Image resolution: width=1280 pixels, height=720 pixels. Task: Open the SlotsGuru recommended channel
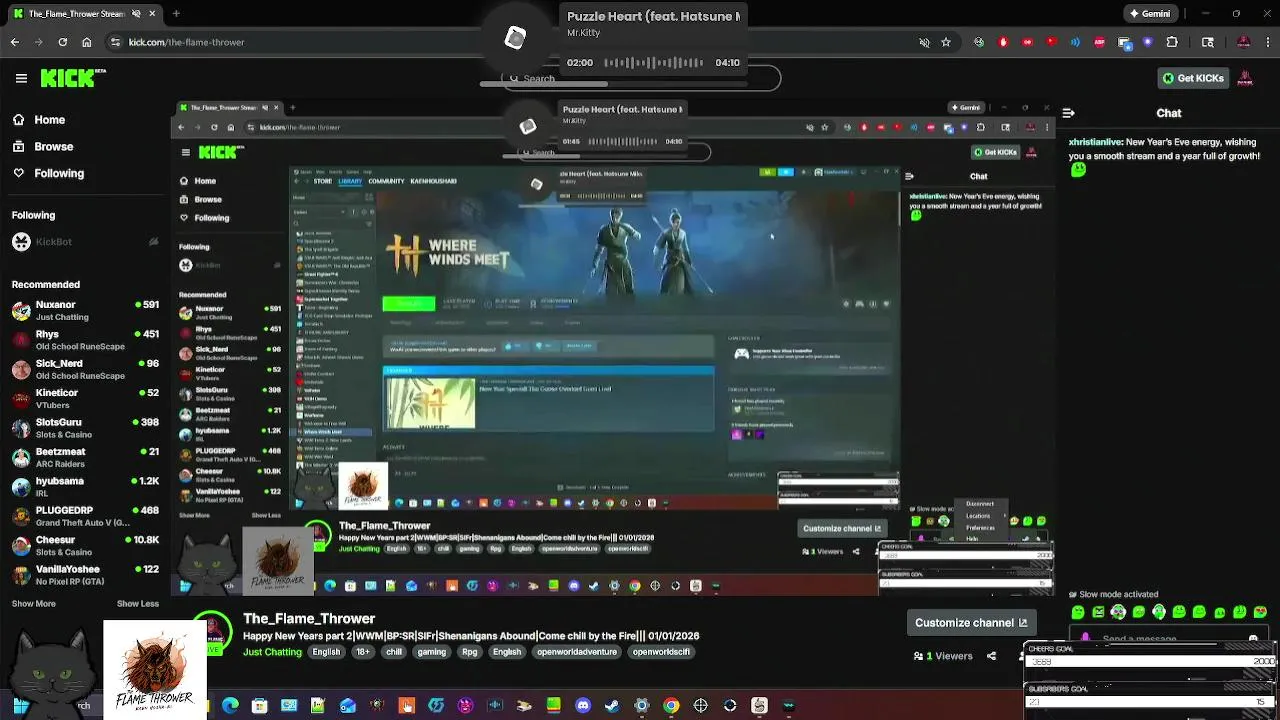[85, 428]
